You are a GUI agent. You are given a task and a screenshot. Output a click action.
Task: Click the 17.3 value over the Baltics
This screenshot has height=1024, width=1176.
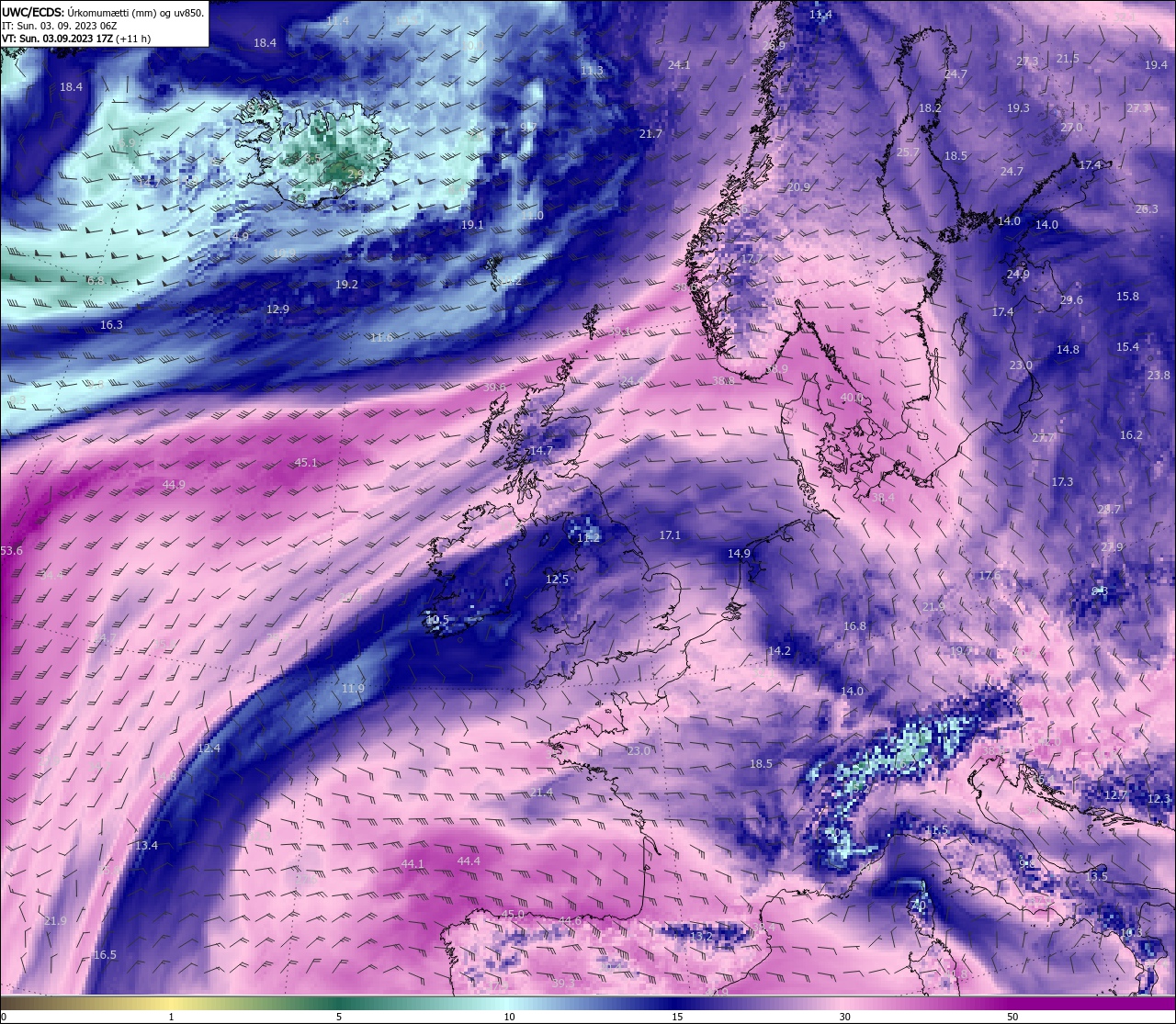[1062, 482]
